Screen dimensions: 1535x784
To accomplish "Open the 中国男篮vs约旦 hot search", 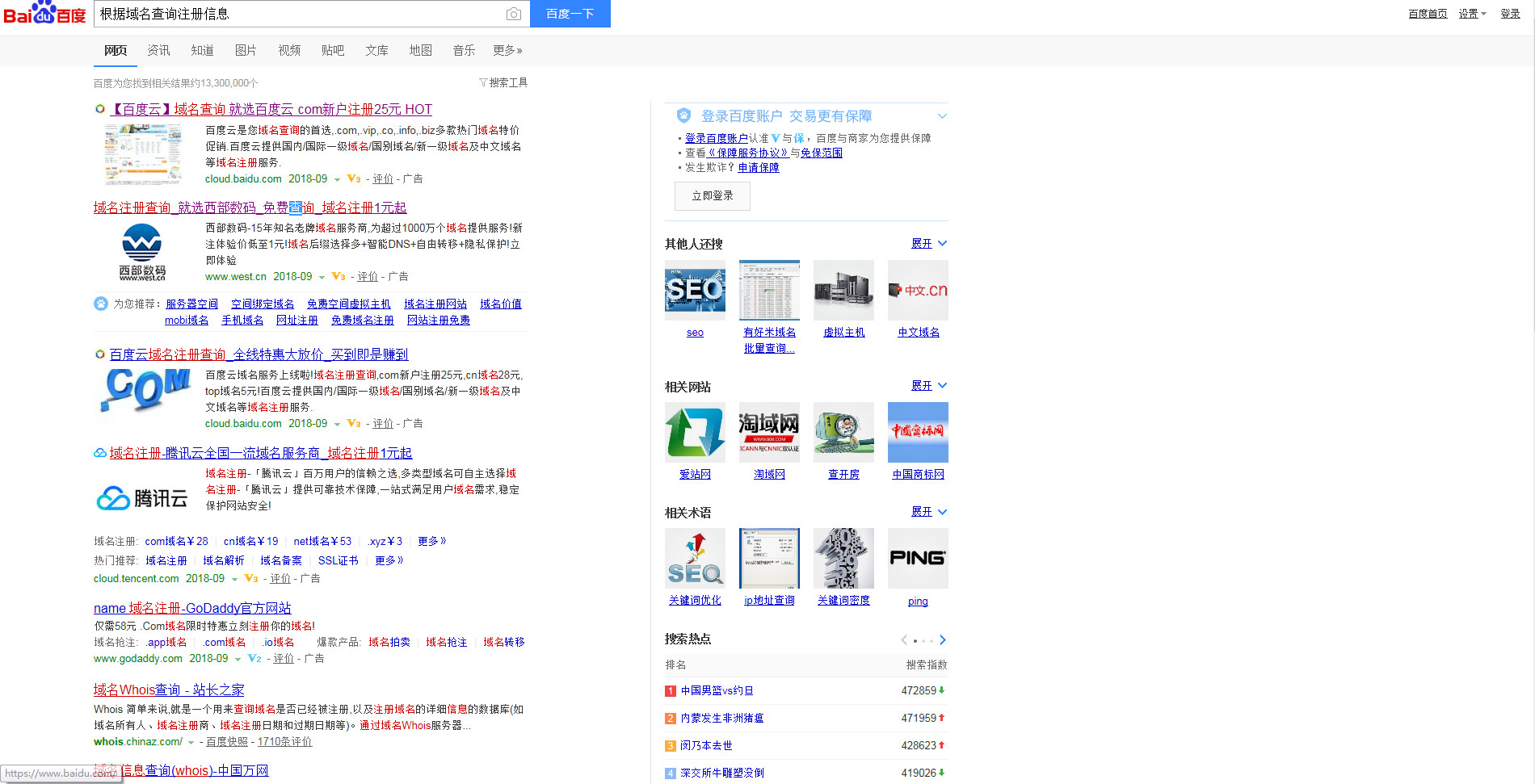I will pos(717,690).
